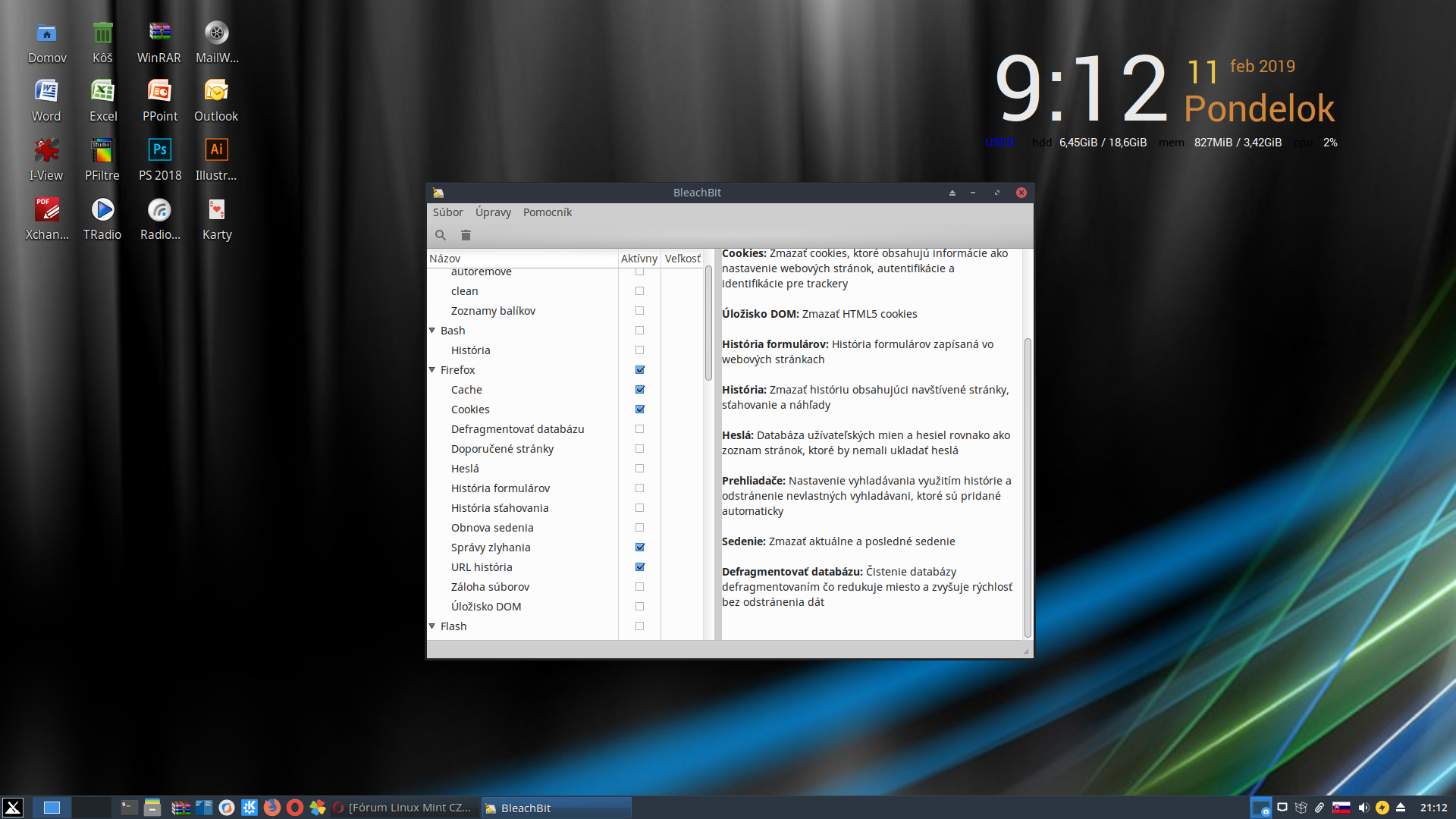The image size is (1456, 819).
Task: Open the Pomocník menu
Action: (548, 212)
